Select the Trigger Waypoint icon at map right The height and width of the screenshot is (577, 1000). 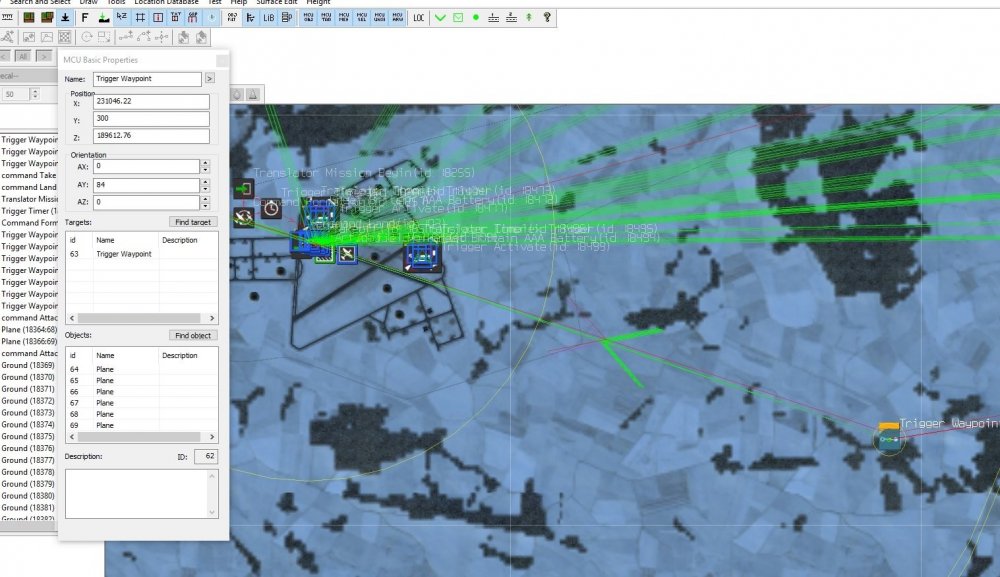[888, 437]
